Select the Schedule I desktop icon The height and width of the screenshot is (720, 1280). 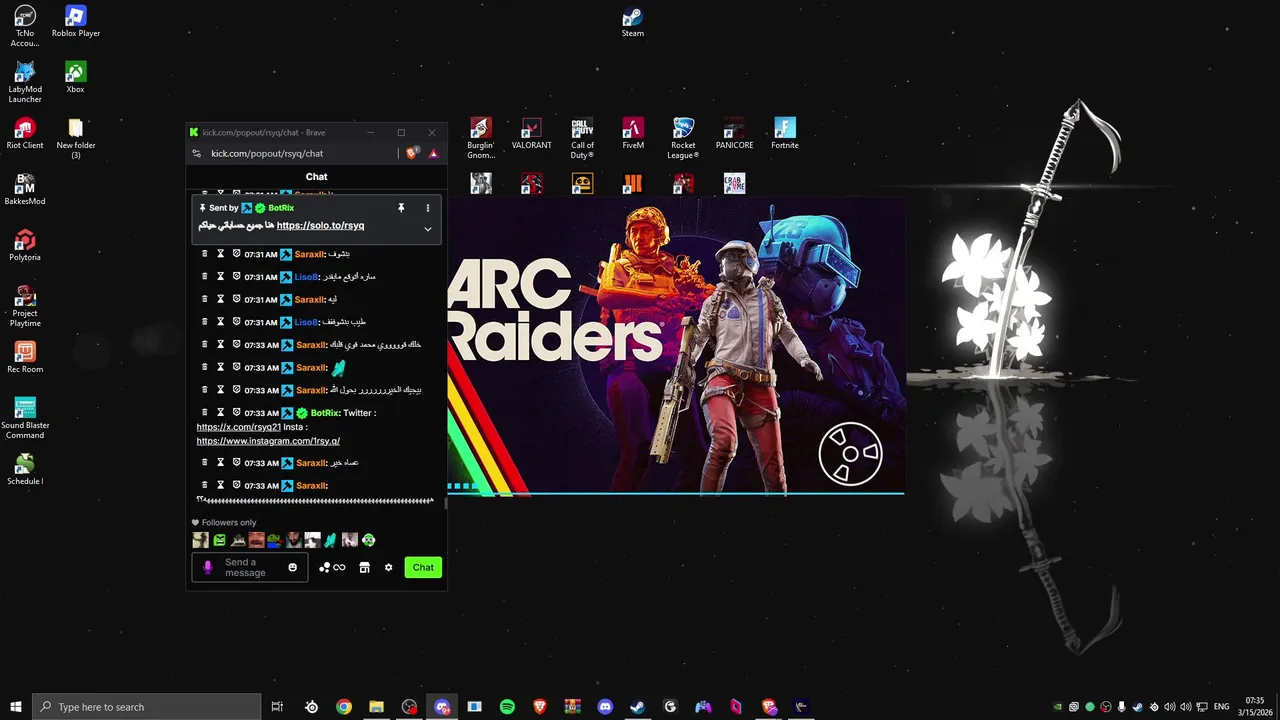25,470
